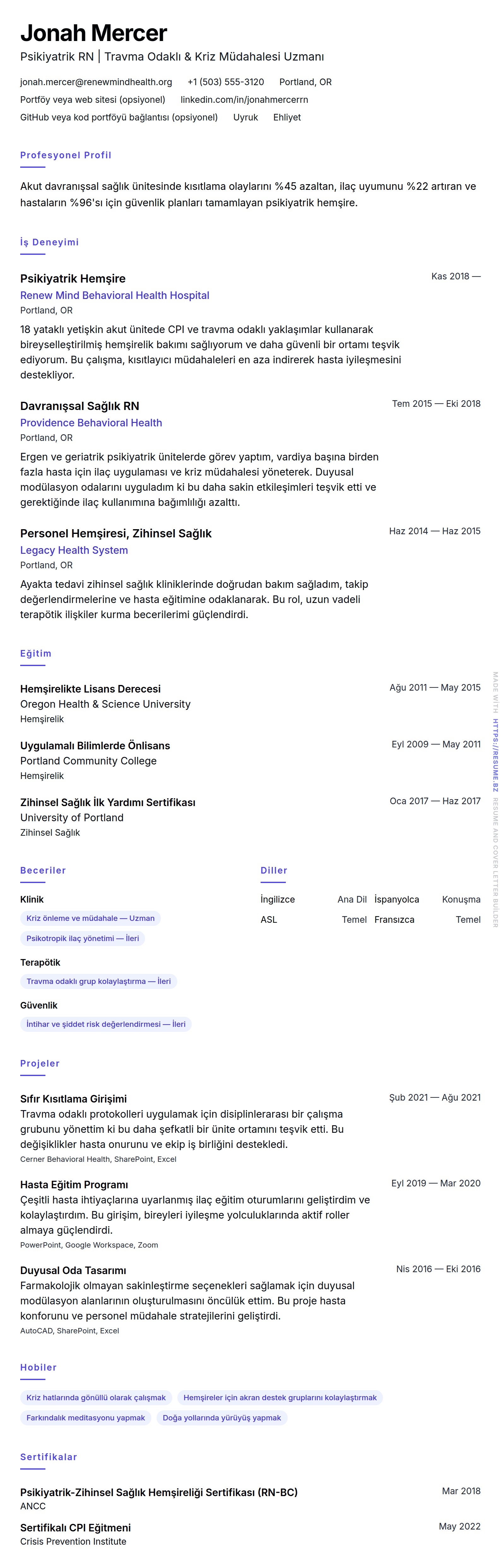This screenshot has width=501, height=1568.
Task: Click the vertical HTTPS://RESUME.BZ watermark link
Action: pos(496,755)
